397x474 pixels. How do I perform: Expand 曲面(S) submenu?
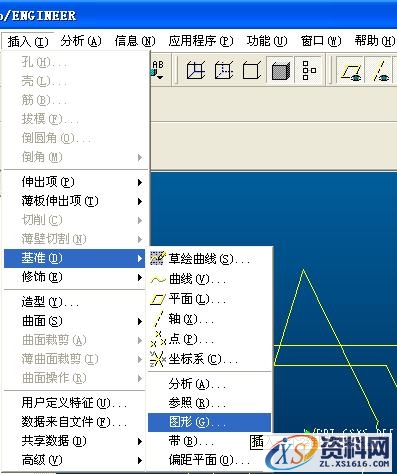75,321
